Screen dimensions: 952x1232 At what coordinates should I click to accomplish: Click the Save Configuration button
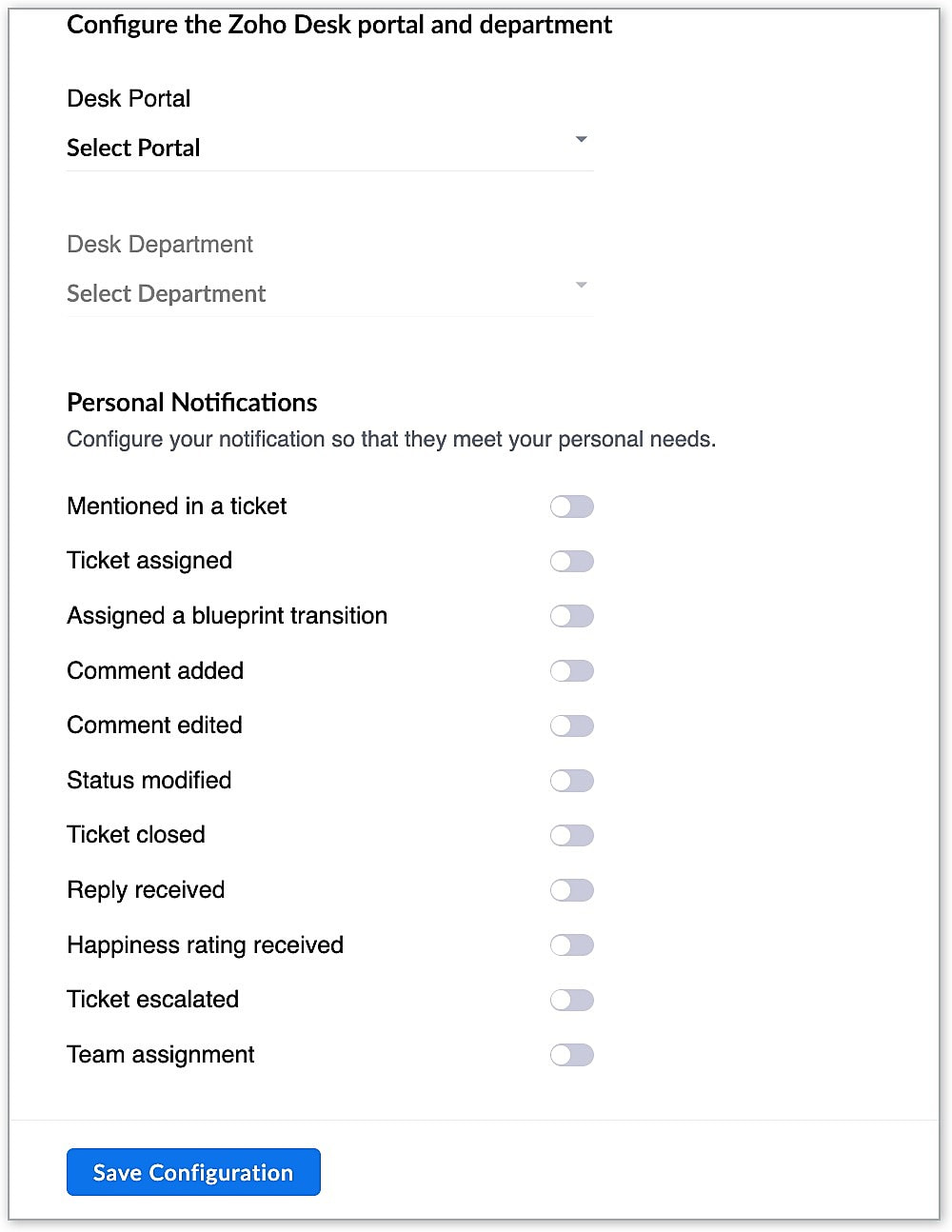point(193,1172)
